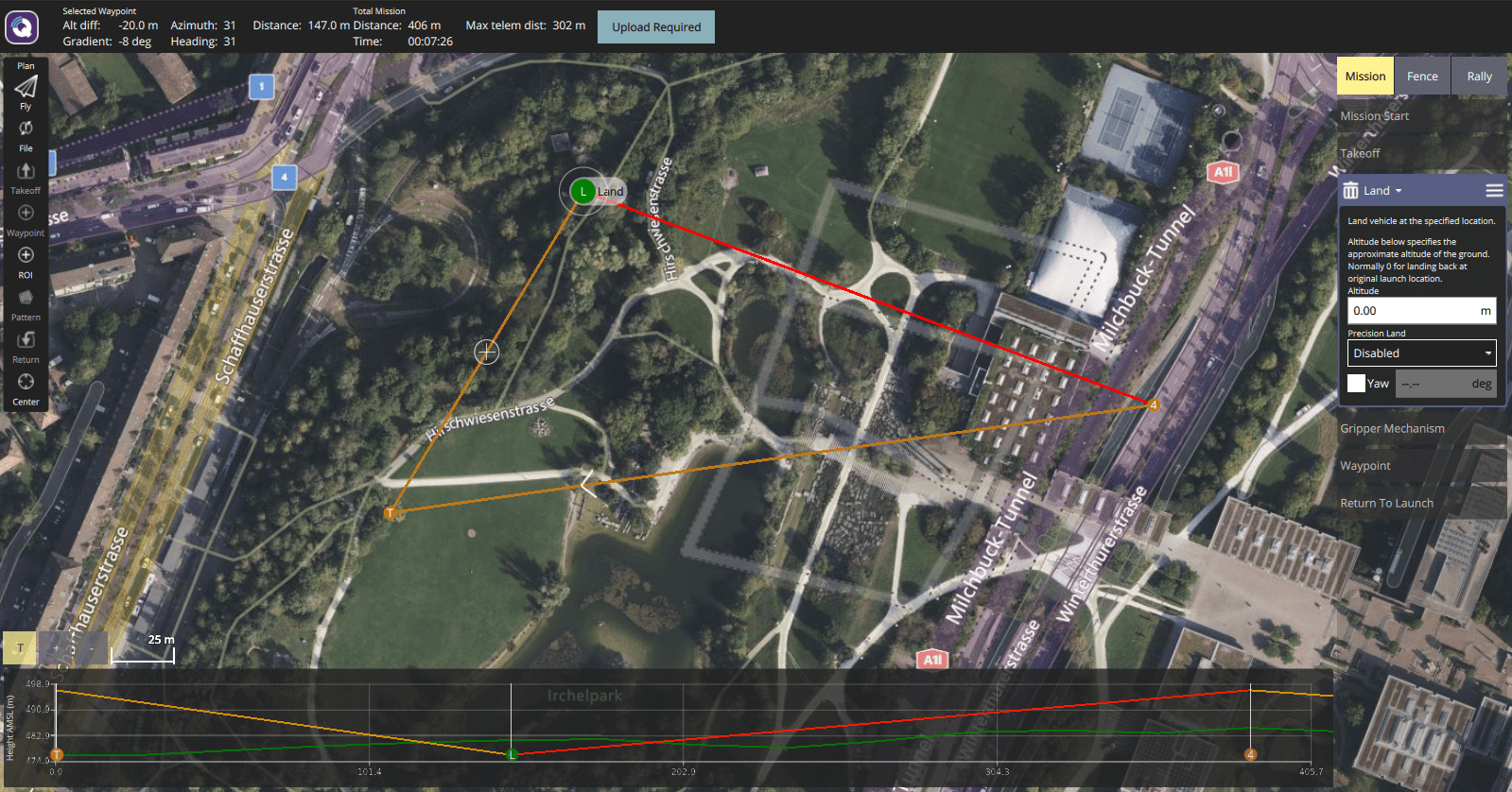Image resolution: width=1512 pixels, height=792 pixels.
Task: Open the Land item hamburger menu
Action: click(1494, 191)
